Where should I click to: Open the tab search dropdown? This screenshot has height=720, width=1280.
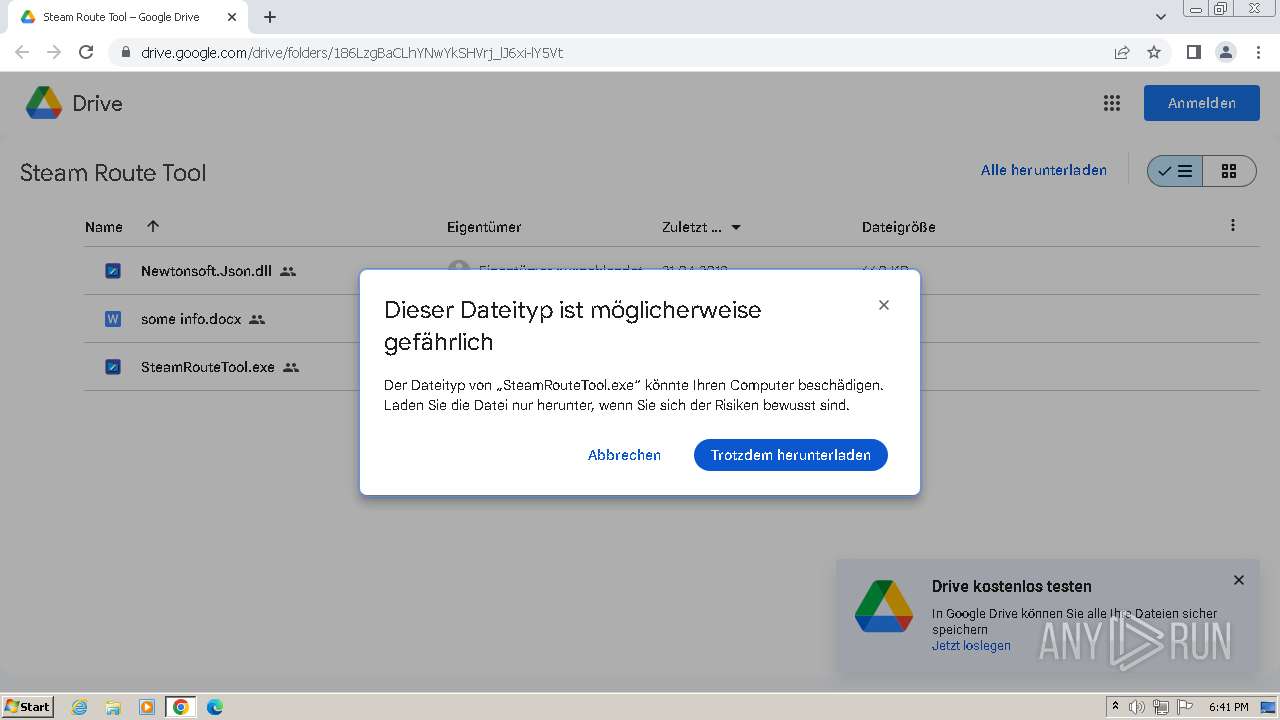[x=1160, y=17]
